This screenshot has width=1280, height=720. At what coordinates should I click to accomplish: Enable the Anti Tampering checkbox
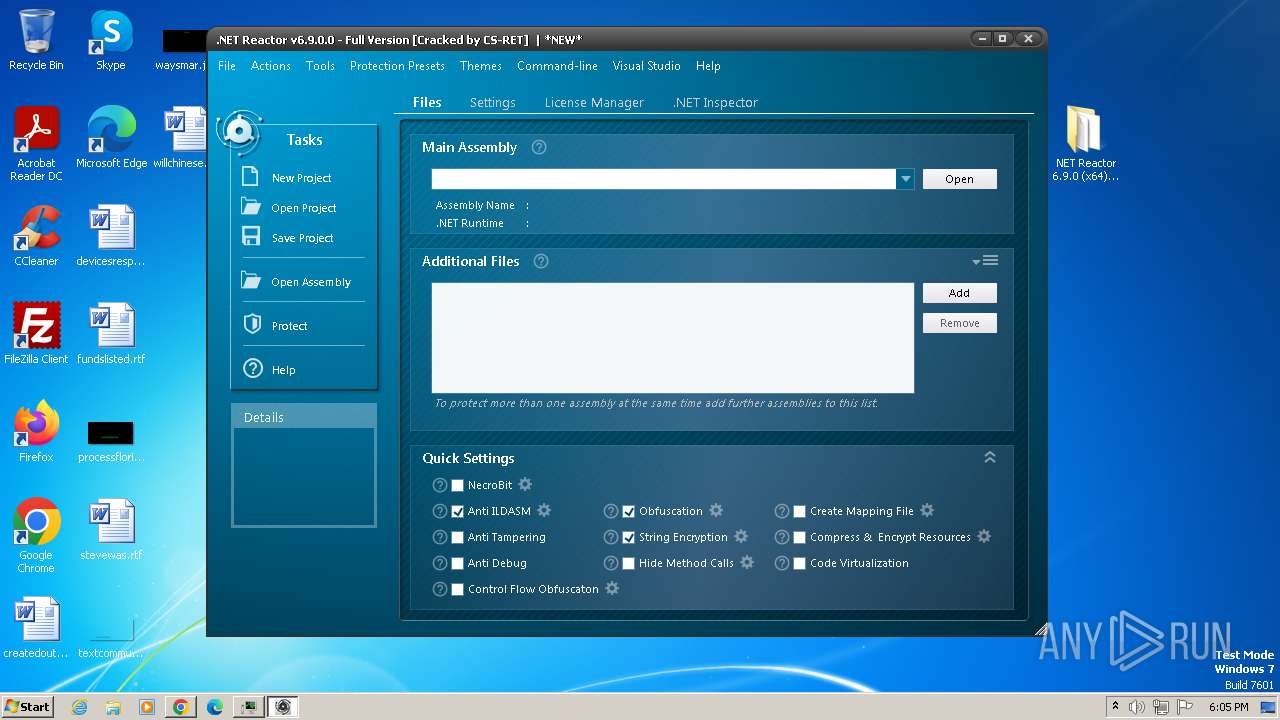(x=458, y=537)
